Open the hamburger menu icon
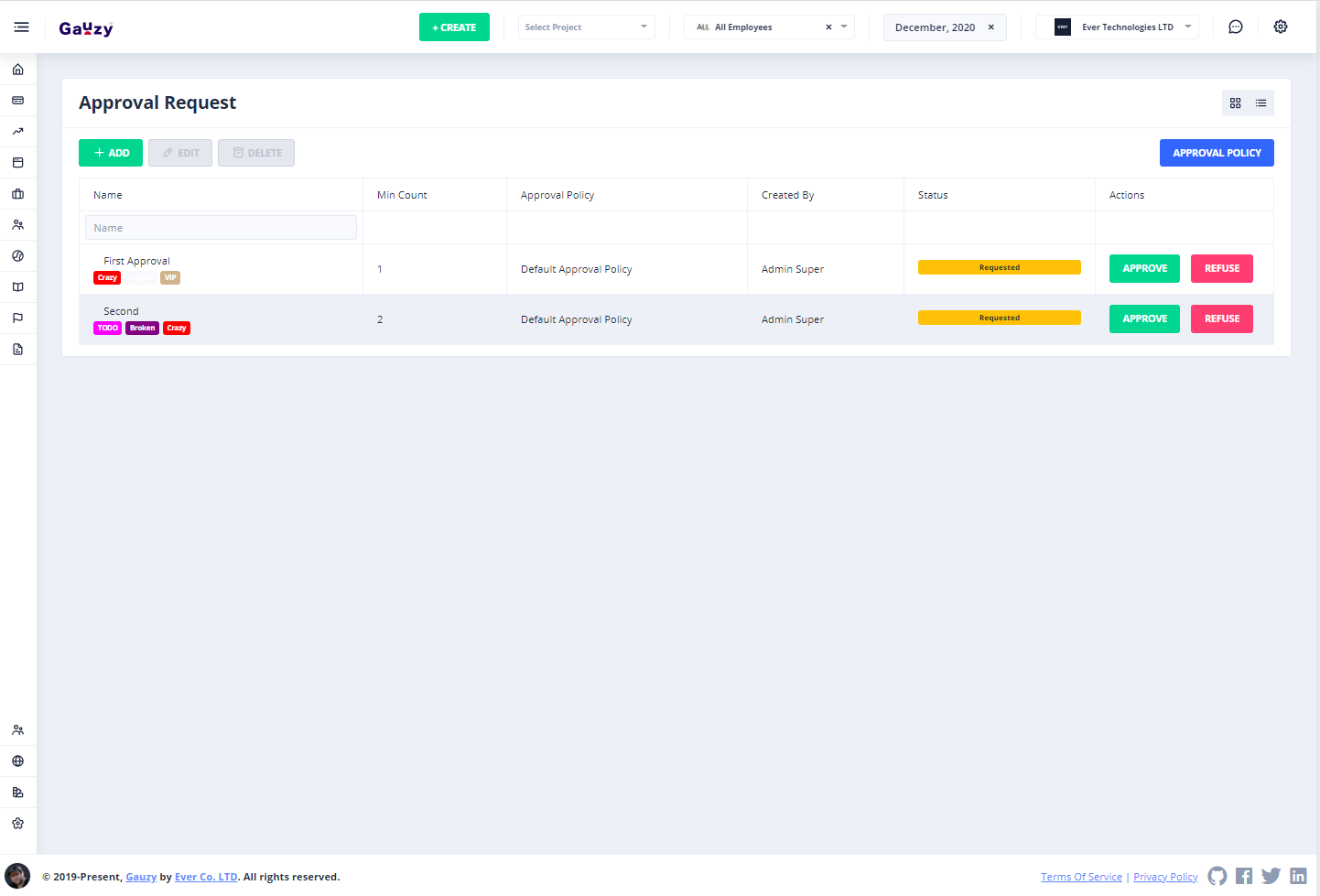 21,27
